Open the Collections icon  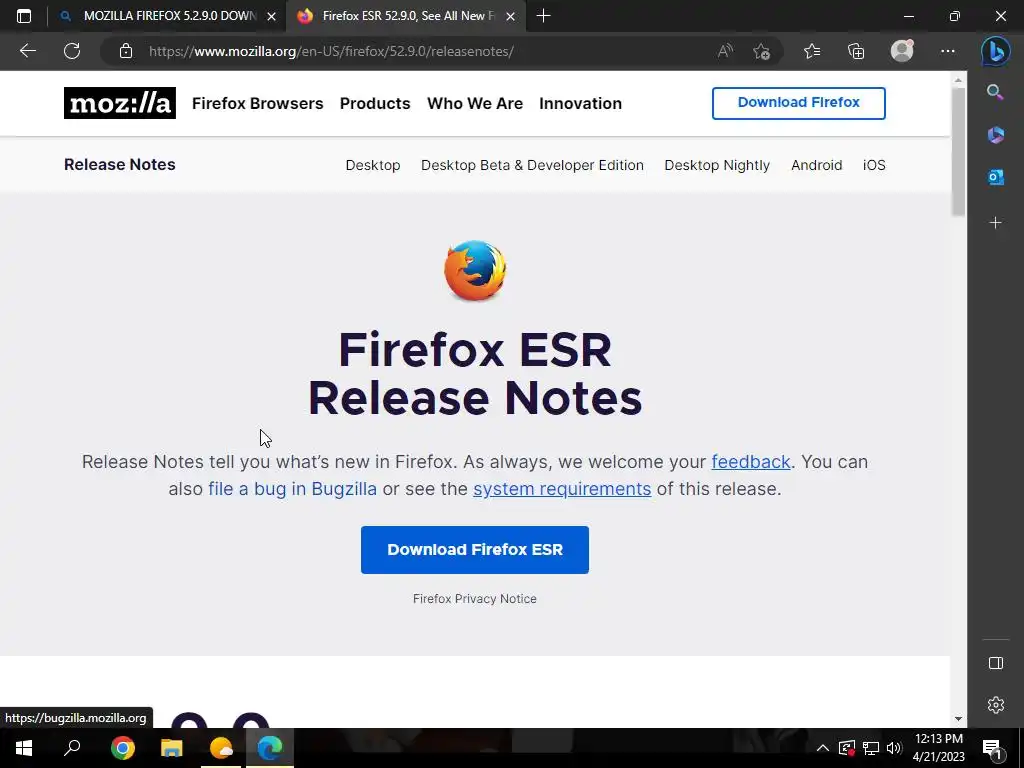pos(856,51)
